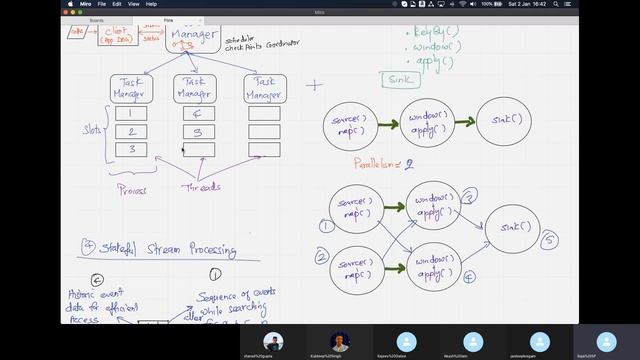Click the upper sink() circle
The width and height of the screenshot is (640, 360).
[x=504, y=121]
